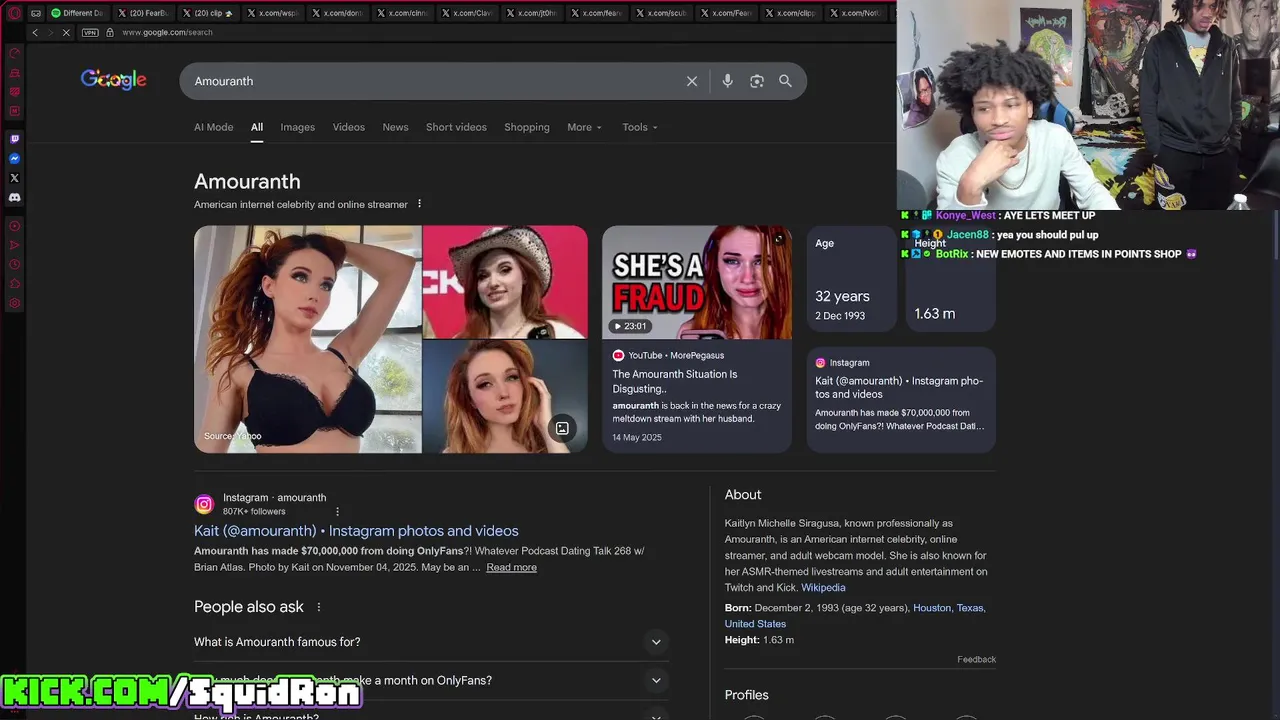Switch to the x.com/wsp tab
The height and width of the screenshot is (720, 1280).
pyautogui.click(x=272, y=13)
